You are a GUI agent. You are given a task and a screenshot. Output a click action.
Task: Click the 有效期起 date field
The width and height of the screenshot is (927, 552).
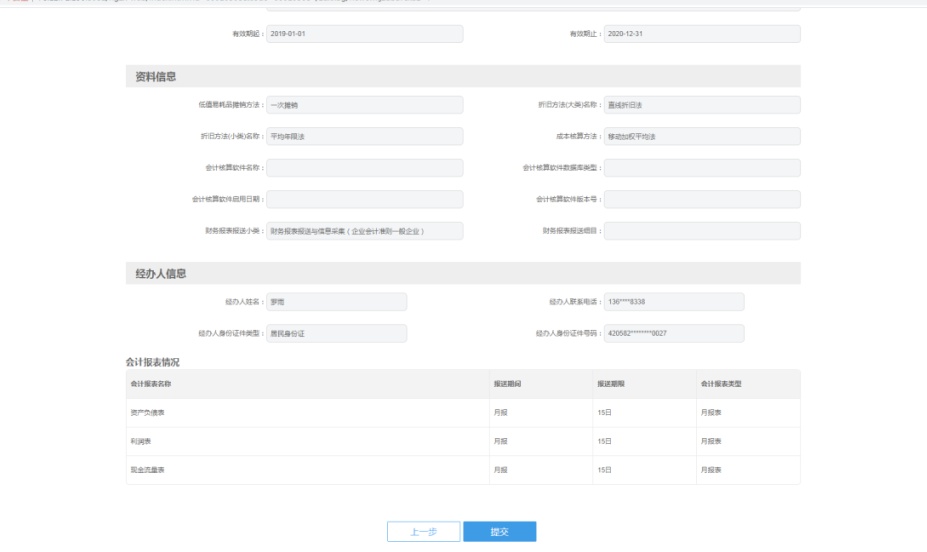pyautogui.click(x=365, y=34)
